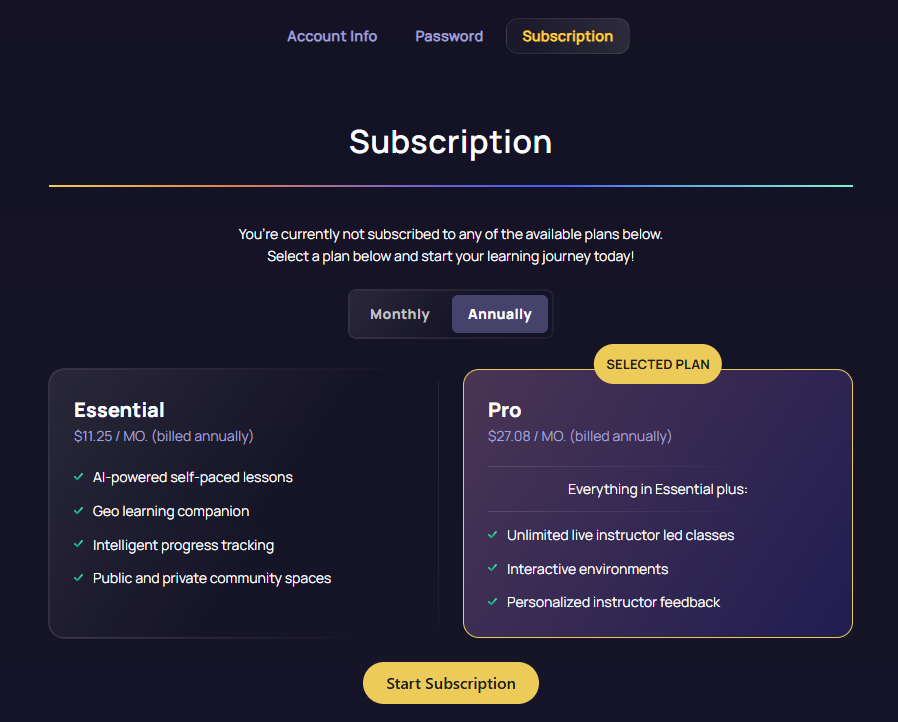Click the SELECTED PLAN badge

click(657, 365)
